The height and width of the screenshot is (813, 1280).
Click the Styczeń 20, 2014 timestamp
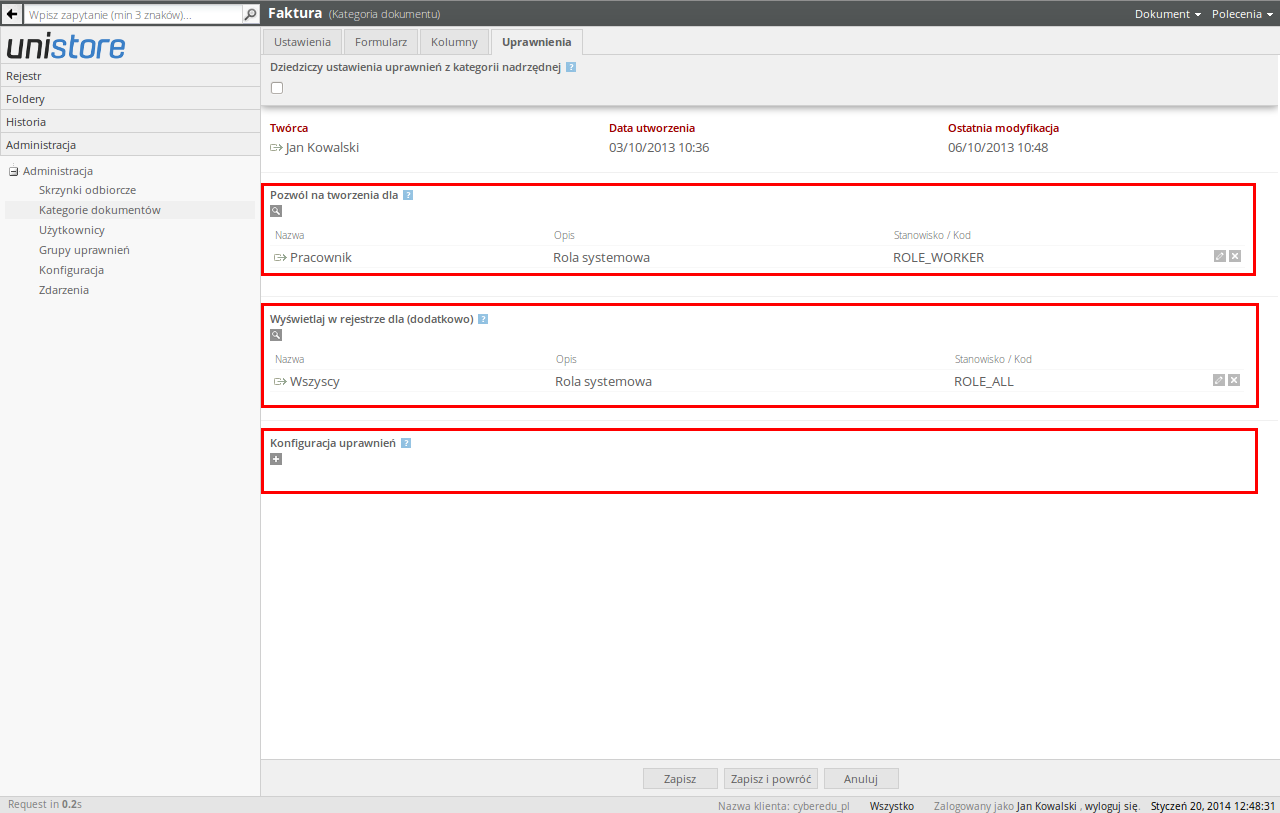point(1213,806)
